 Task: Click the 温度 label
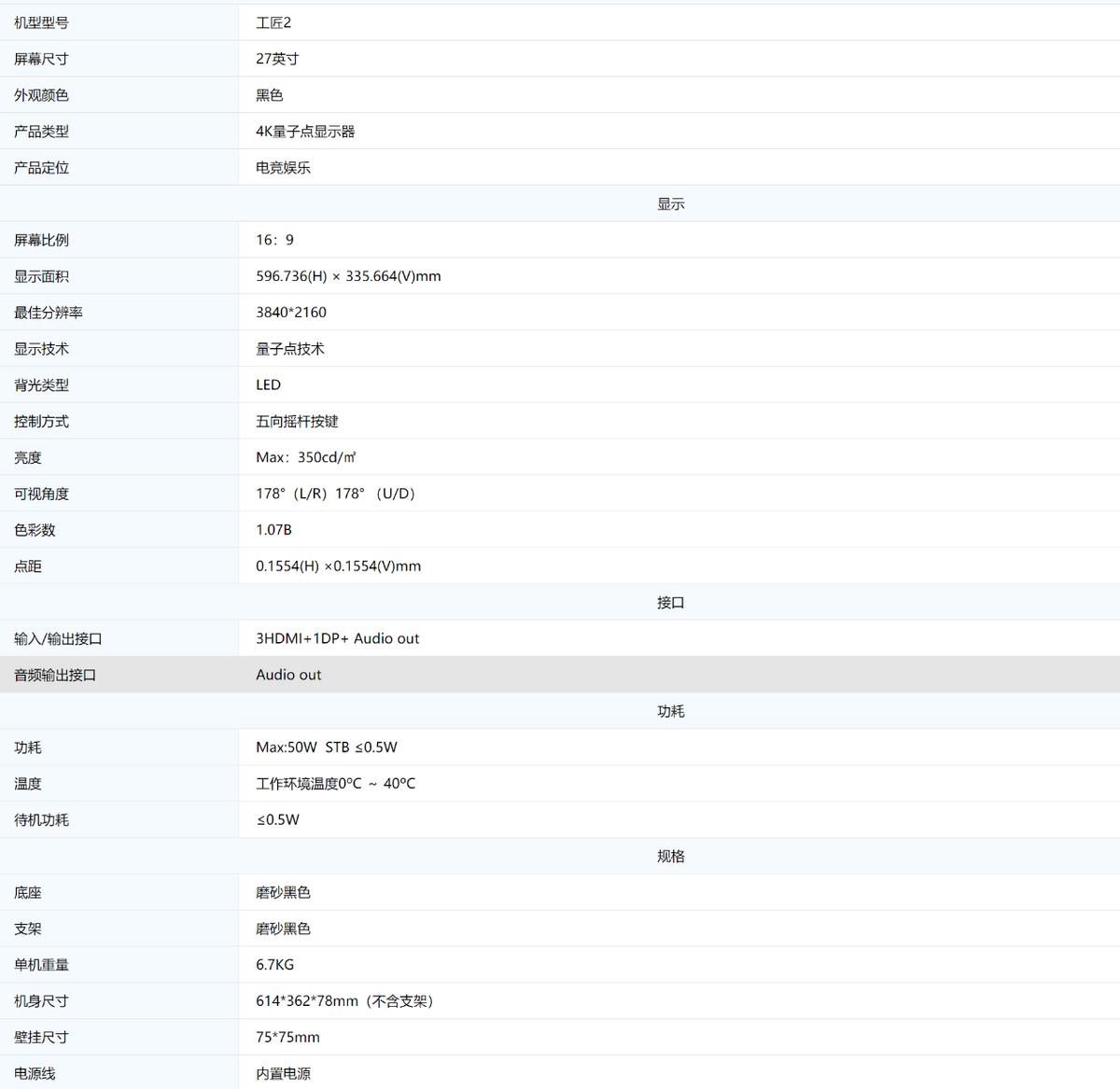point(28,784)
